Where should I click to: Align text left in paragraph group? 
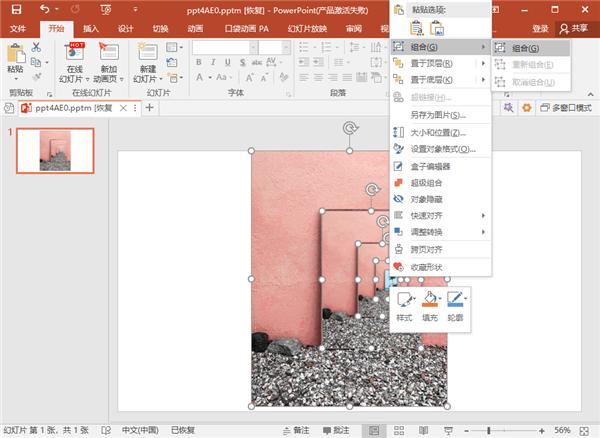(x=304, y=78)
